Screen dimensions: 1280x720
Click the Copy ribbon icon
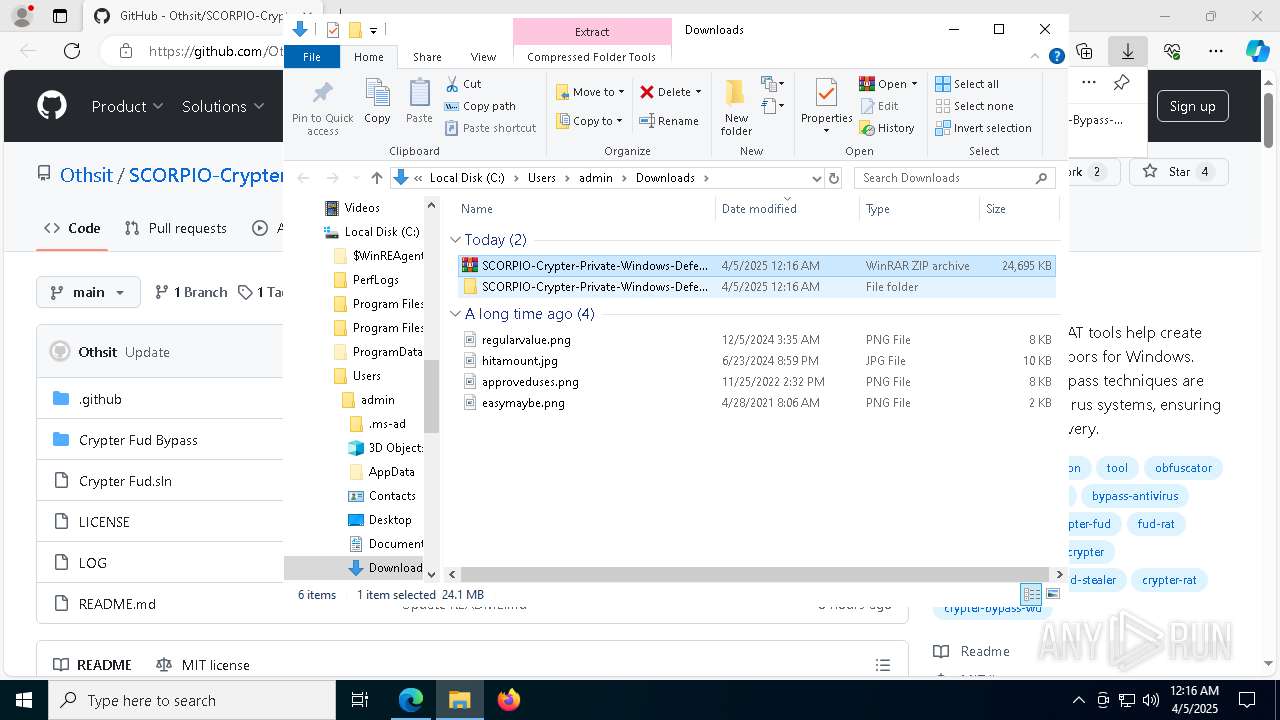pos(377,101)
